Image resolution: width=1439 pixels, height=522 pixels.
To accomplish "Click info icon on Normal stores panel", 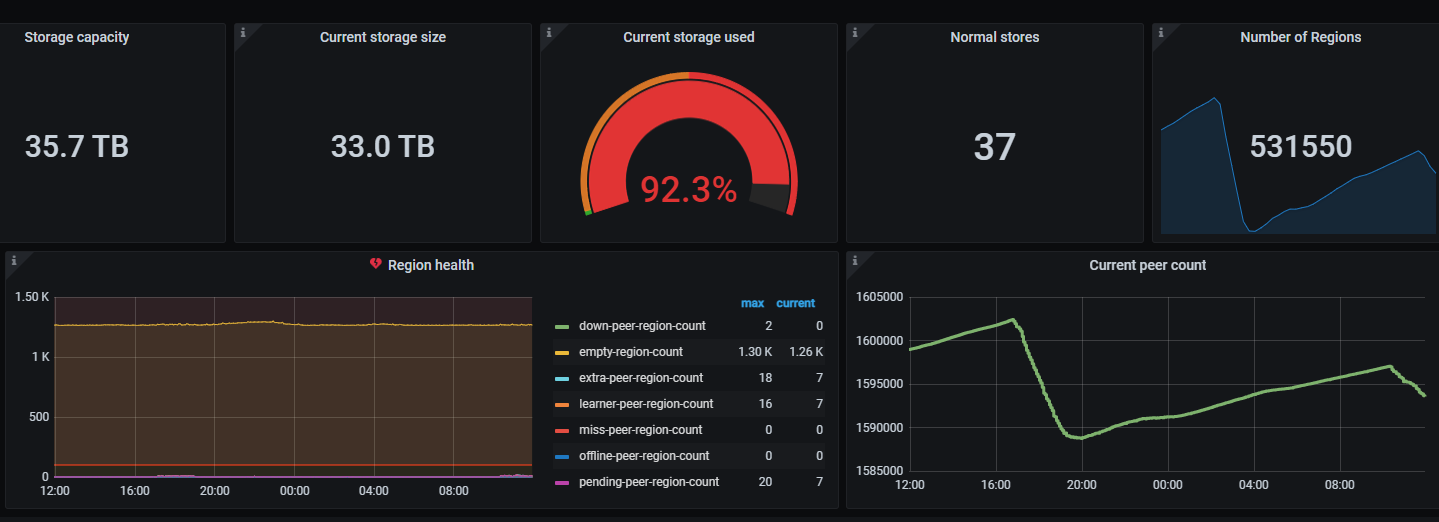I will tap(853, 31).
